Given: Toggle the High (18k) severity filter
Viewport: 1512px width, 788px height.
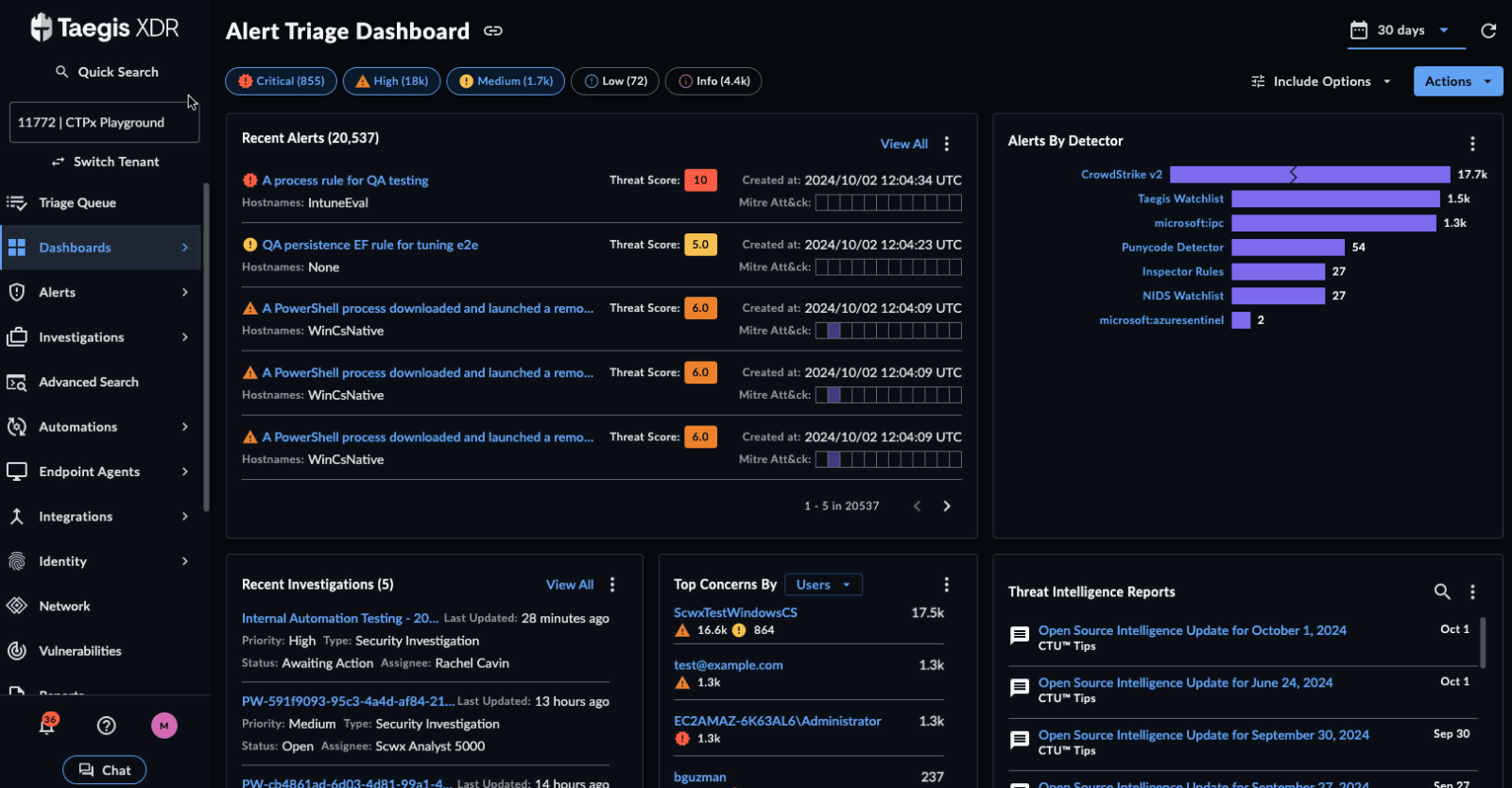Looking at the screenshot, I should click(x=391, y=81).
